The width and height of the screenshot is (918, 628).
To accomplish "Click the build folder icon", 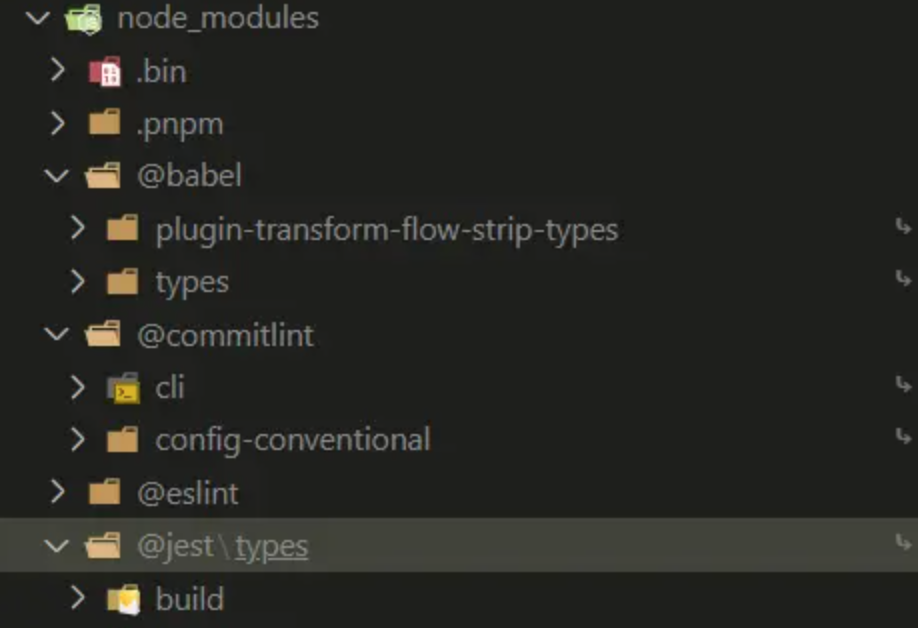I will (124, 599).
